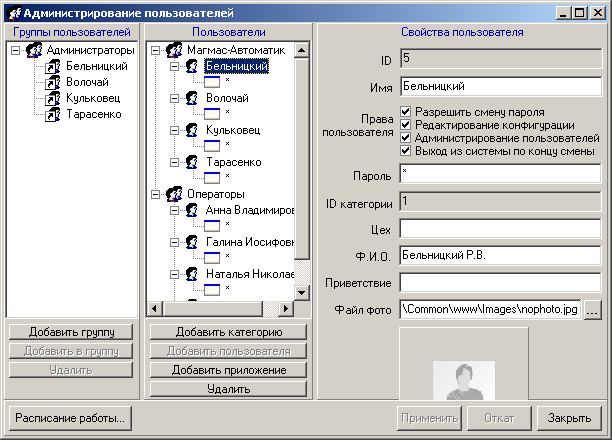
Task: Collapse the Операторы category node
Action: tap(155, 194)
